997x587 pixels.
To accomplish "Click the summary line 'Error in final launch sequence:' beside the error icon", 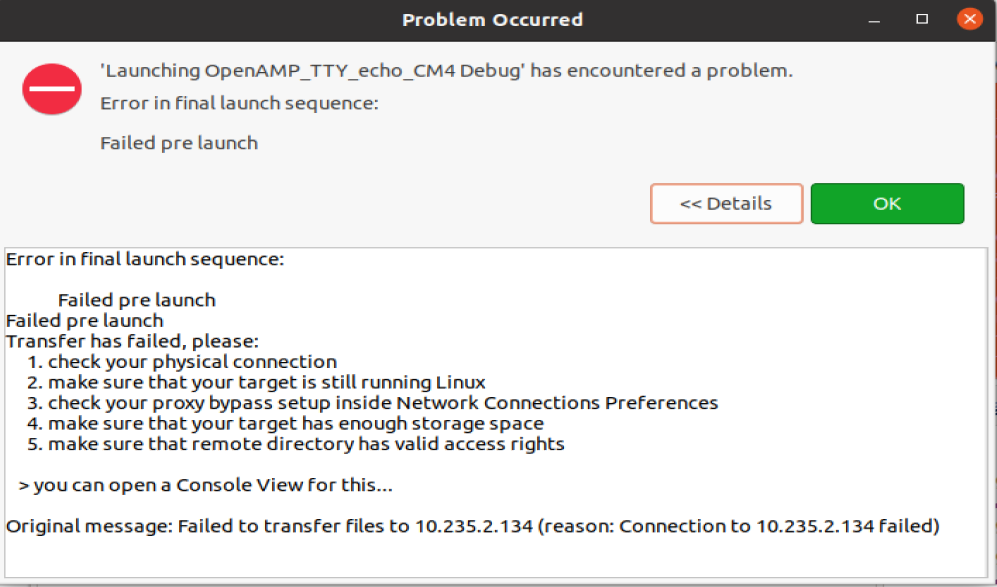I will coord(239,103).
